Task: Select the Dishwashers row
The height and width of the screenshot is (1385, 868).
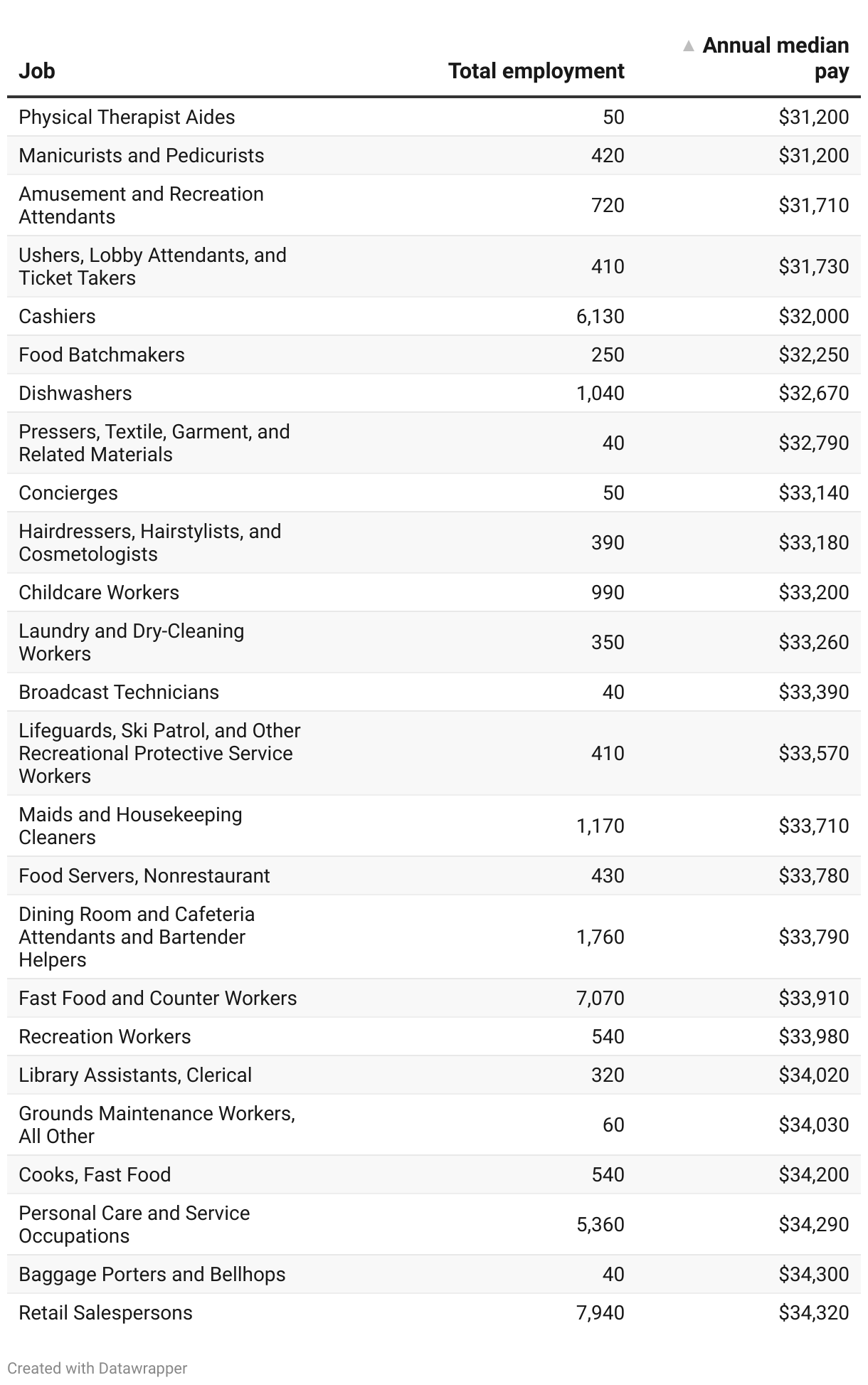Action: (434, 393)
